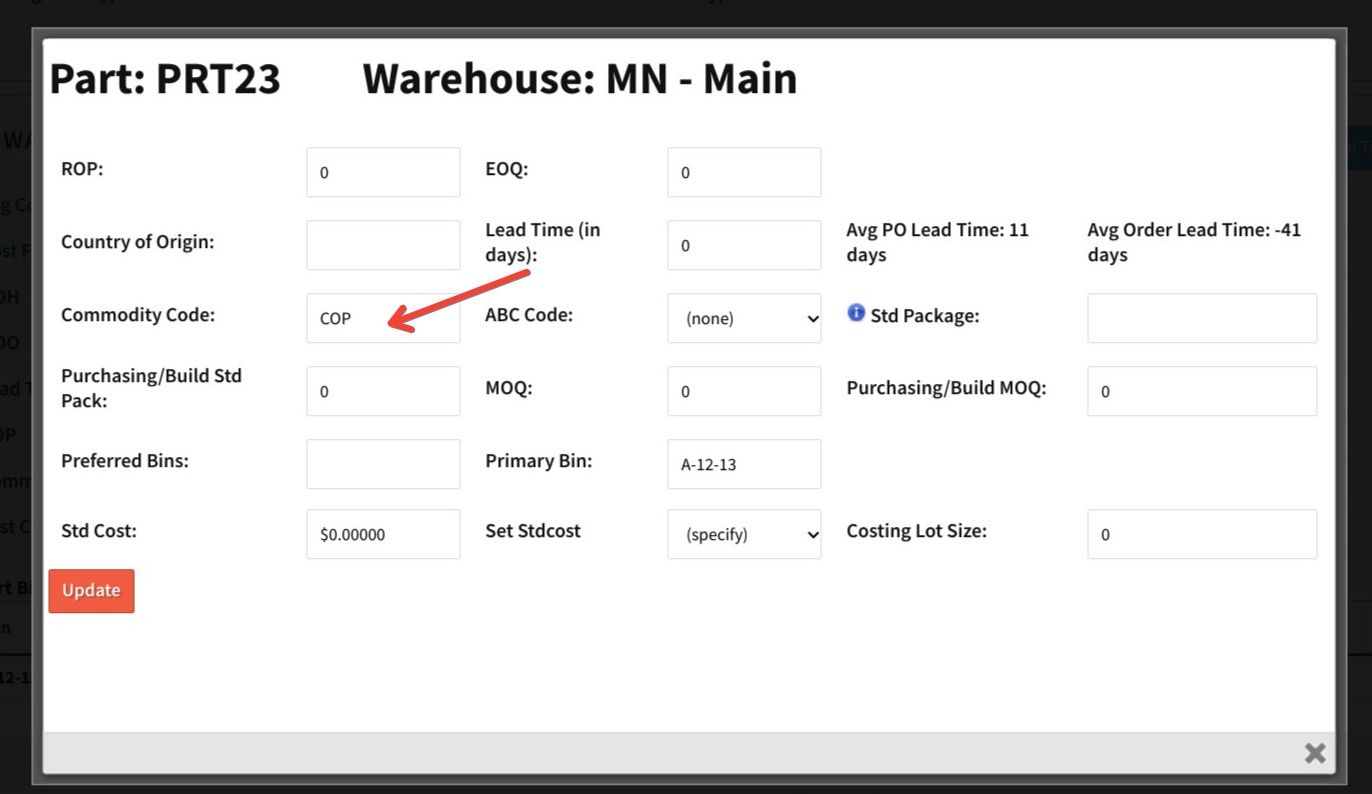Expand the Set Stdcost dropdown
The height and width of the screenshot is (794, 1372).
(744, 534)
